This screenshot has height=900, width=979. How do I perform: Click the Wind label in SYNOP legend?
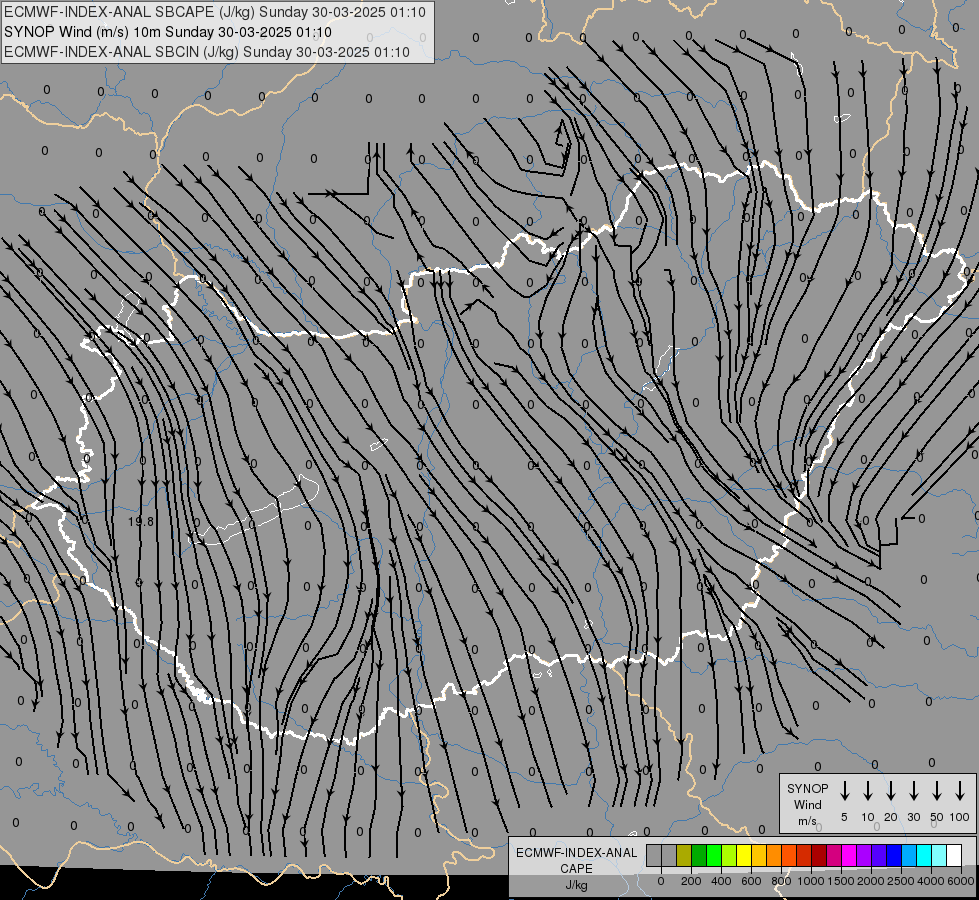pos(807,804)
